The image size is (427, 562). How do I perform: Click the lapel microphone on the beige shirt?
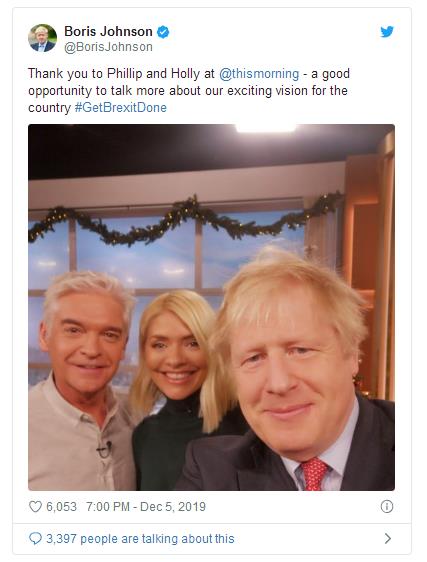(x=104, y=449)
